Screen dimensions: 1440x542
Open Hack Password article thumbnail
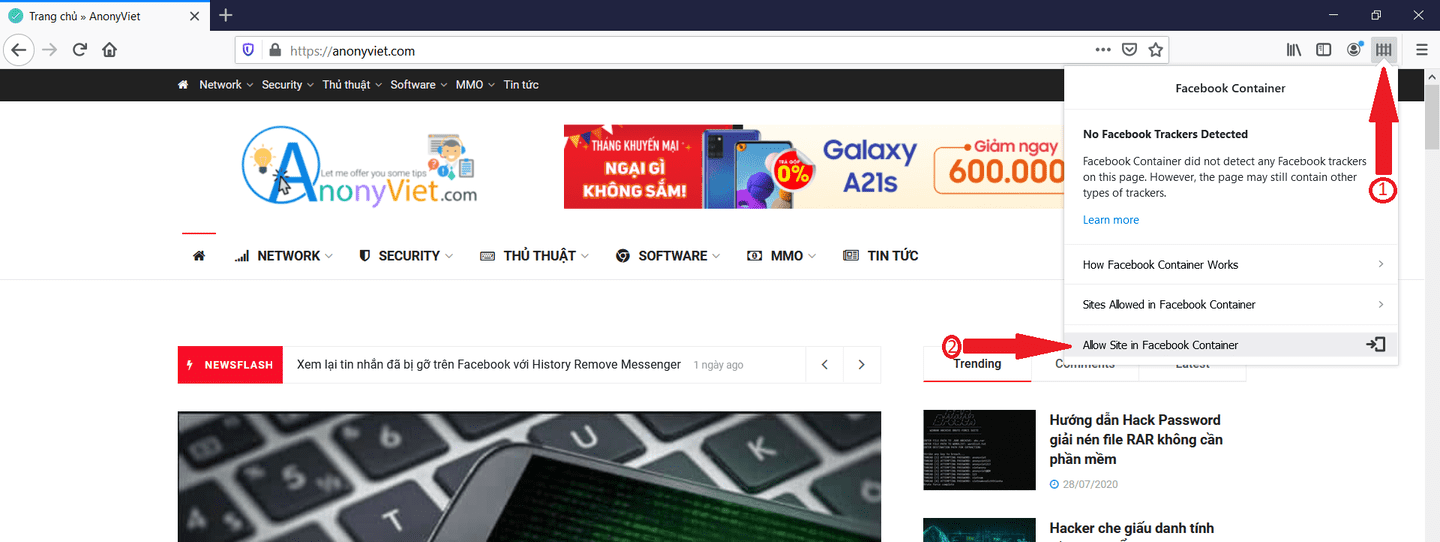(979, 450)
